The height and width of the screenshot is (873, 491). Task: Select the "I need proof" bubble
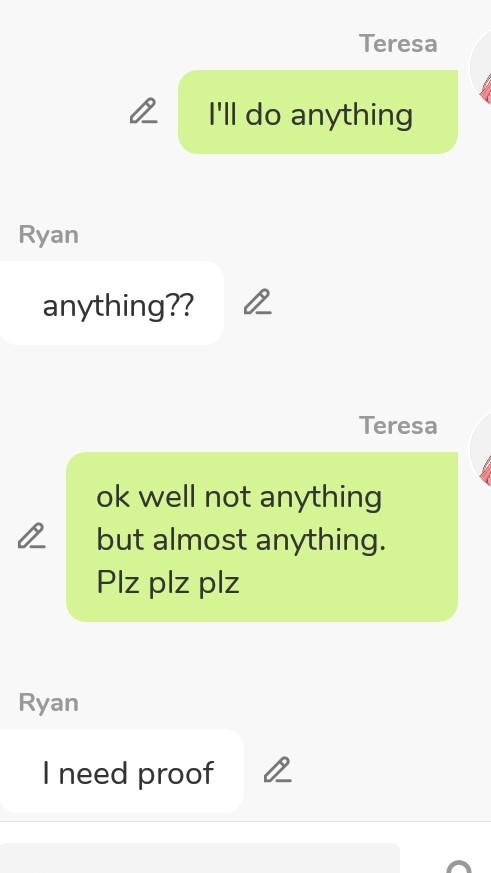(x=121, y=771)
